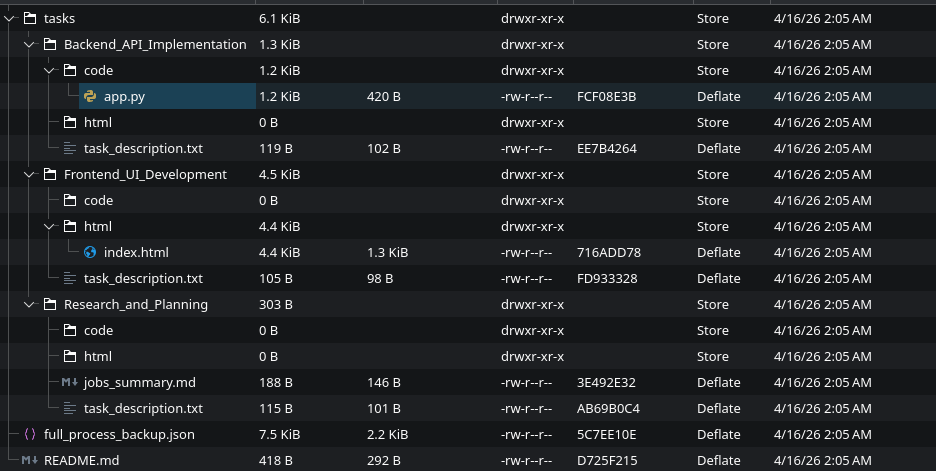Image resolution: width=936 pixels, height=471 pixels.
Task: Select the app.py file row
Action: point(125,97)
